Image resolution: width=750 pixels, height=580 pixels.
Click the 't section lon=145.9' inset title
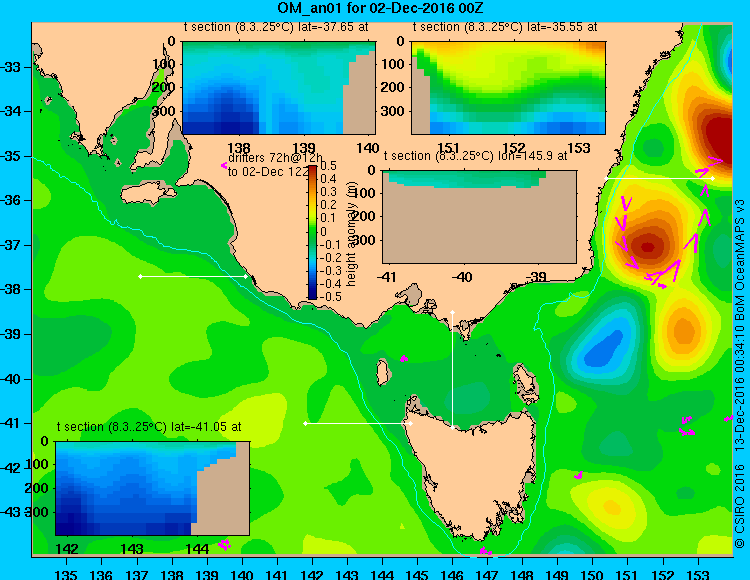click(476, 156)
